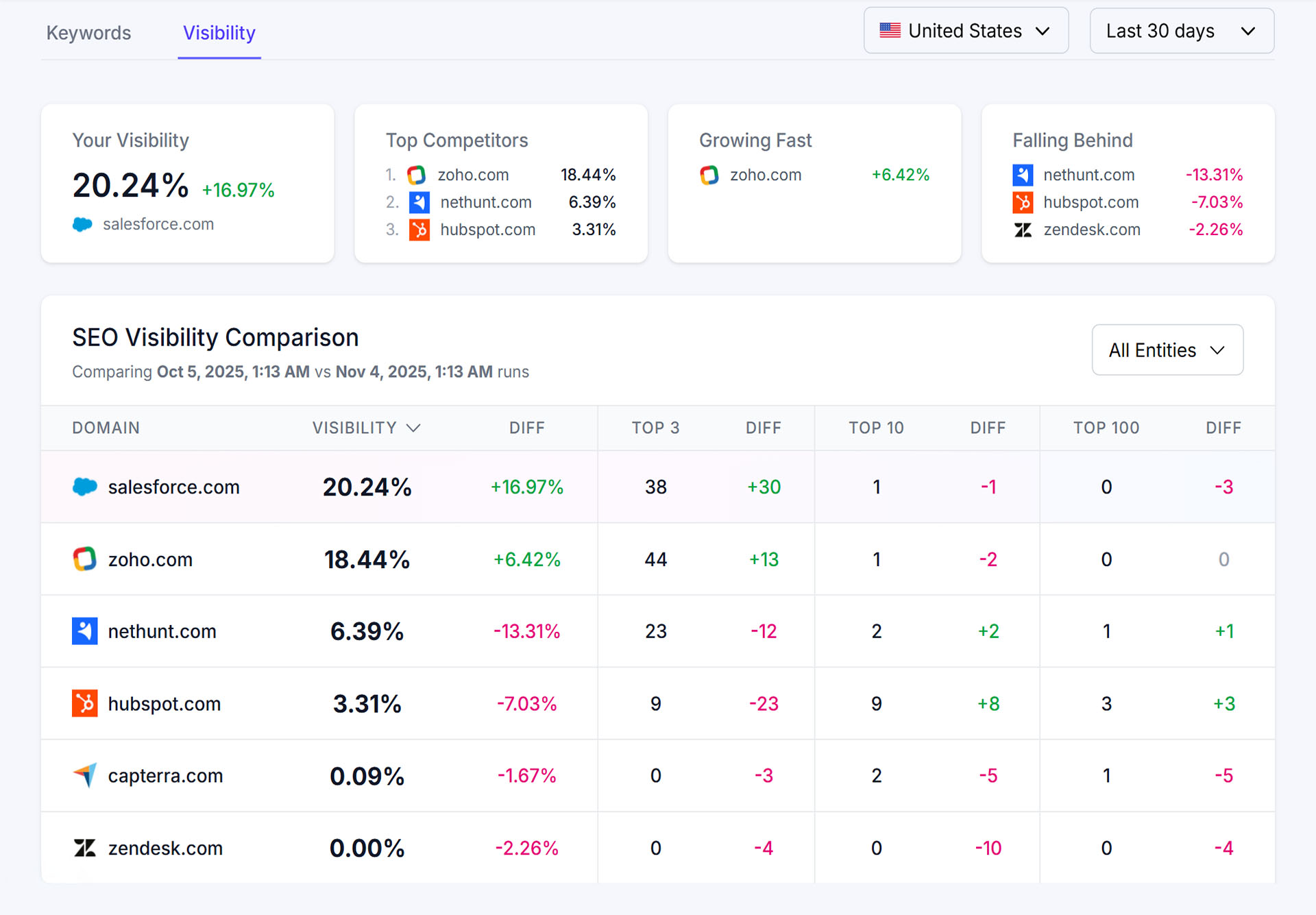1316x915 pixels.
Task: Click the NetHunt icon in the comparison table
Action: click(84, 631)
